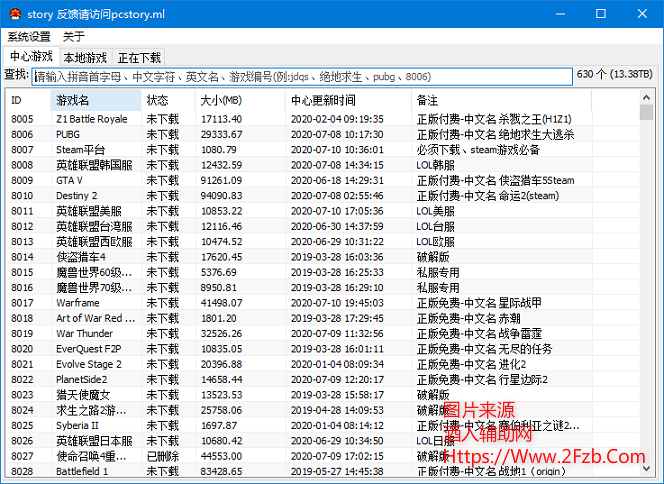
Task: Click note LOL韩服
Action: [x=435, y=165]
